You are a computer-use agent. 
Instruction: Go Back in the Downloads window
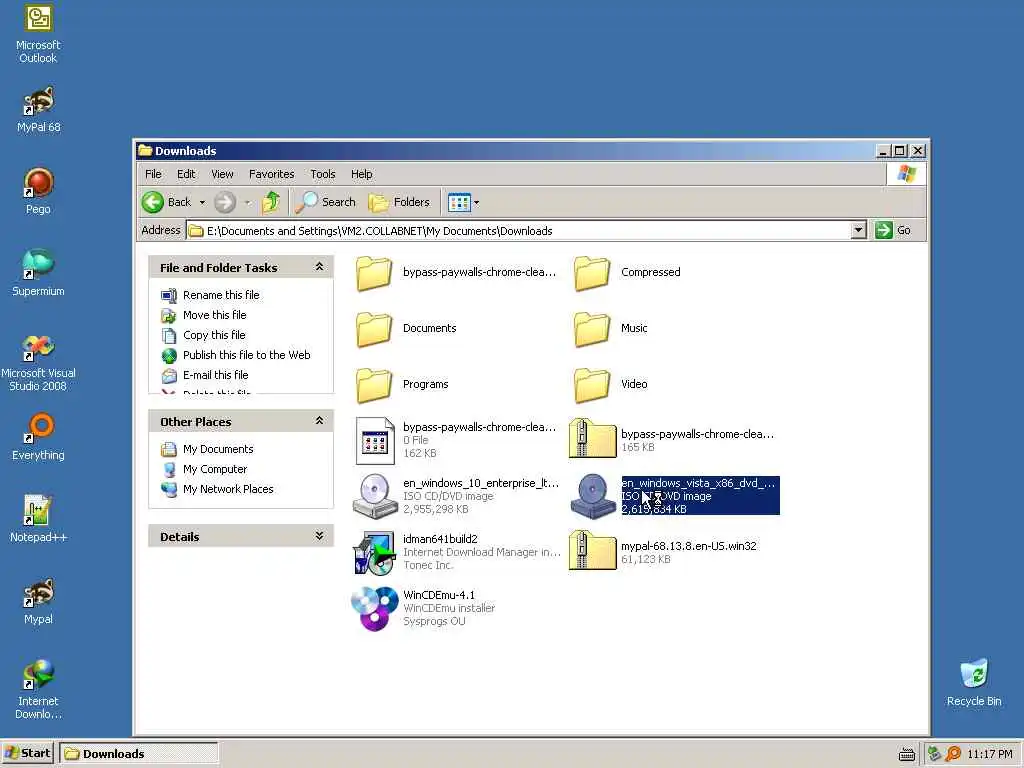[167, 202]
